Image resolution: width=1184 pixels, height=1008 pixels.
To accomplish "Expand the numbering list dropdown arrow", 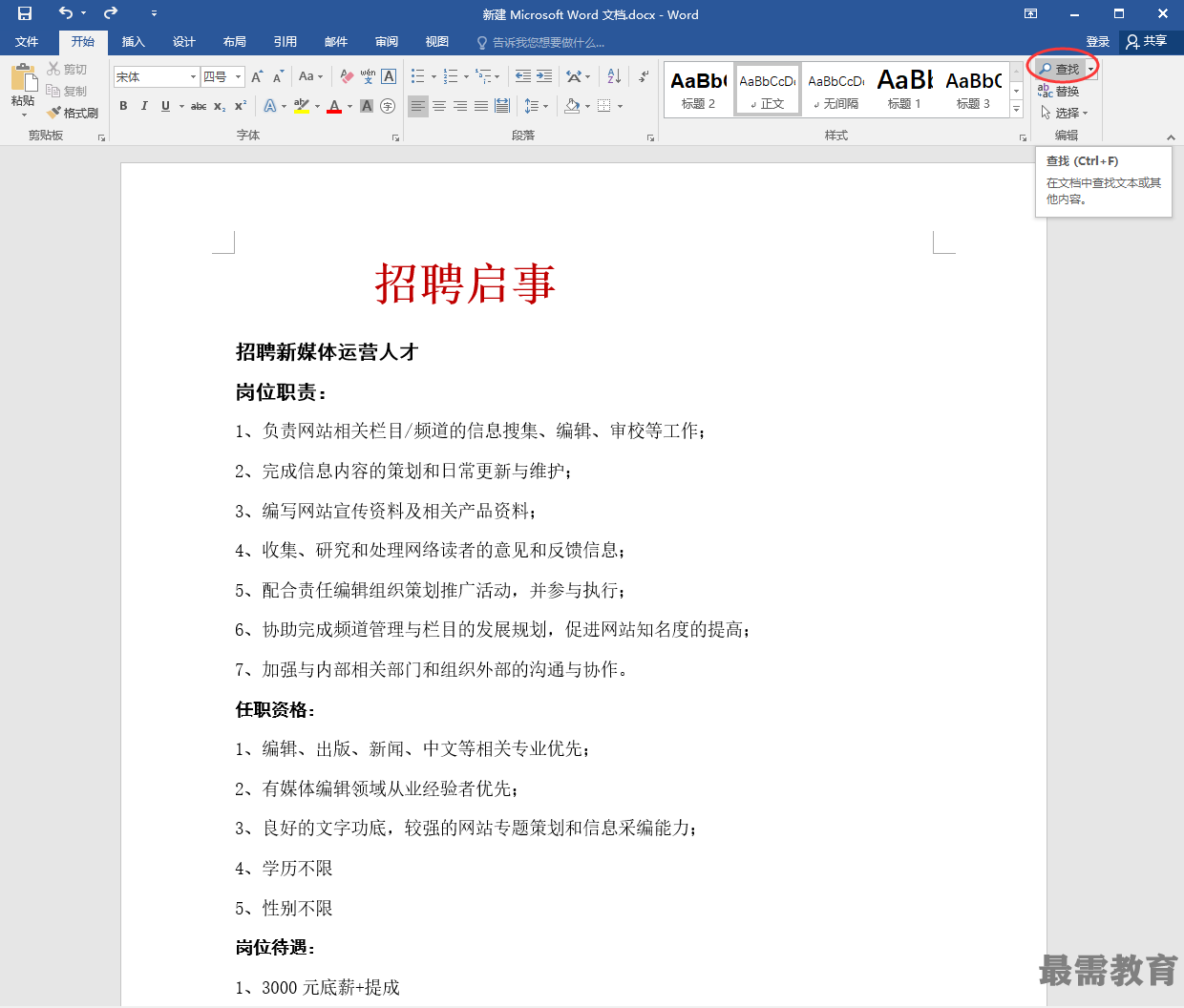I will (x=466, y=76).
